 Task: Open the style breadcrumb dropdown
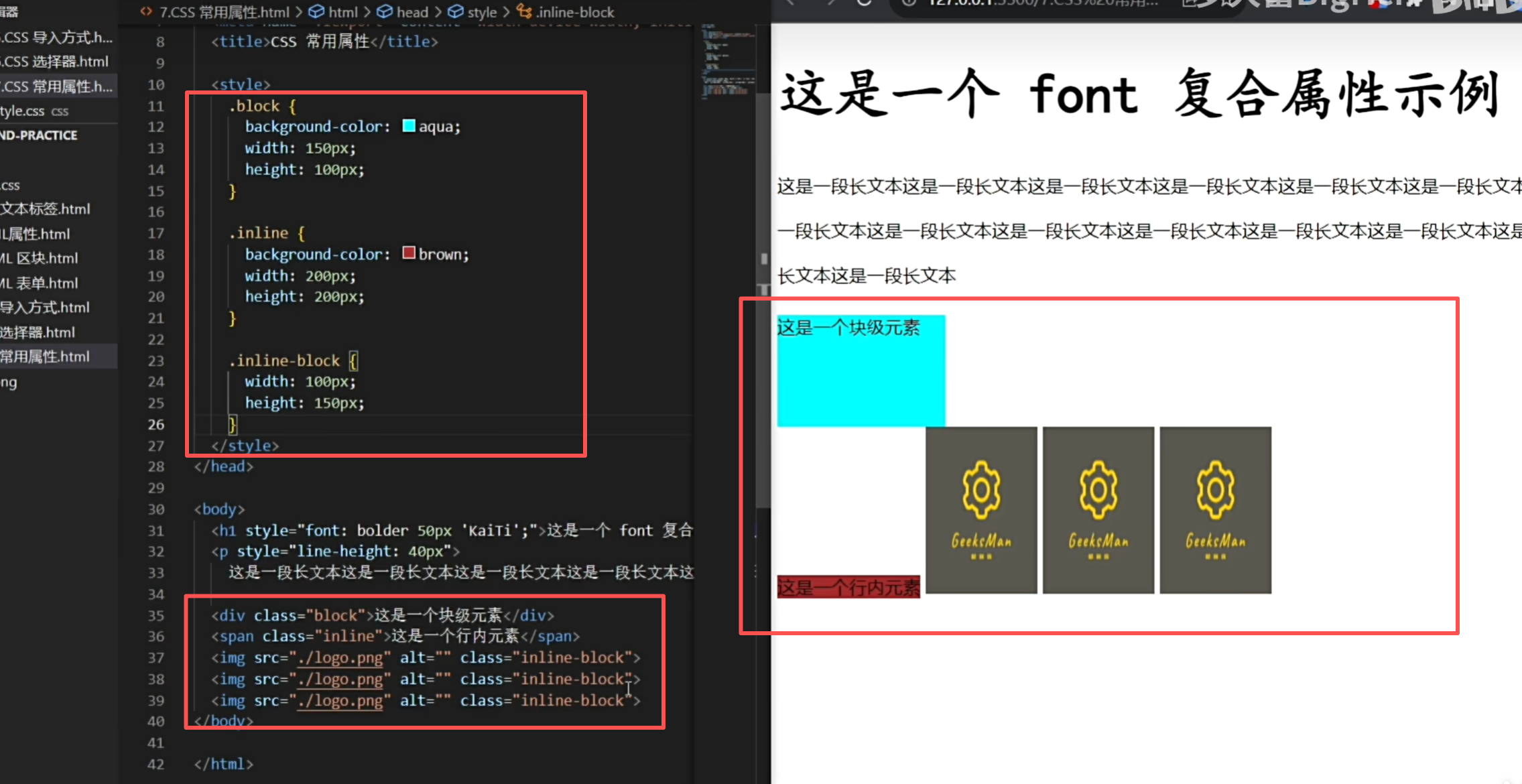[x=482, y=12]
